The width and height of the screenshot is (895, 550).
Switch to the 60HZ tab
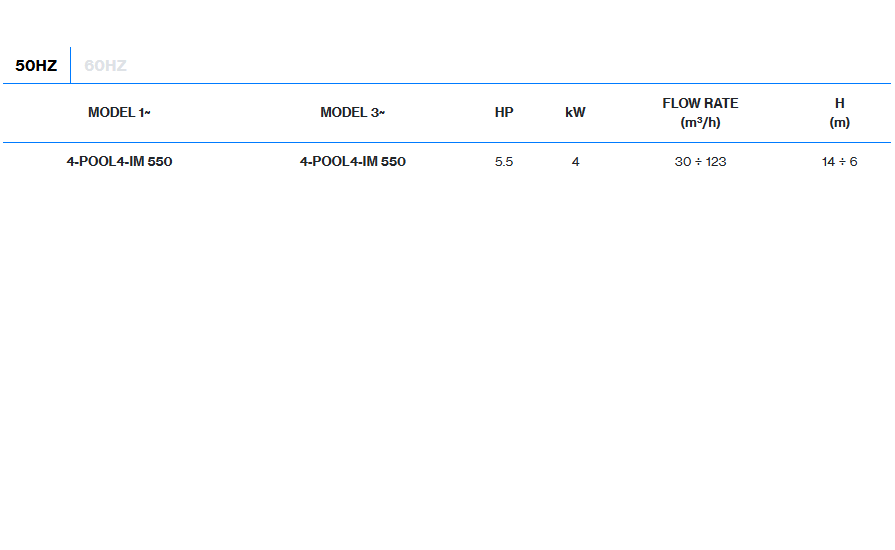[x=105, y=66]
